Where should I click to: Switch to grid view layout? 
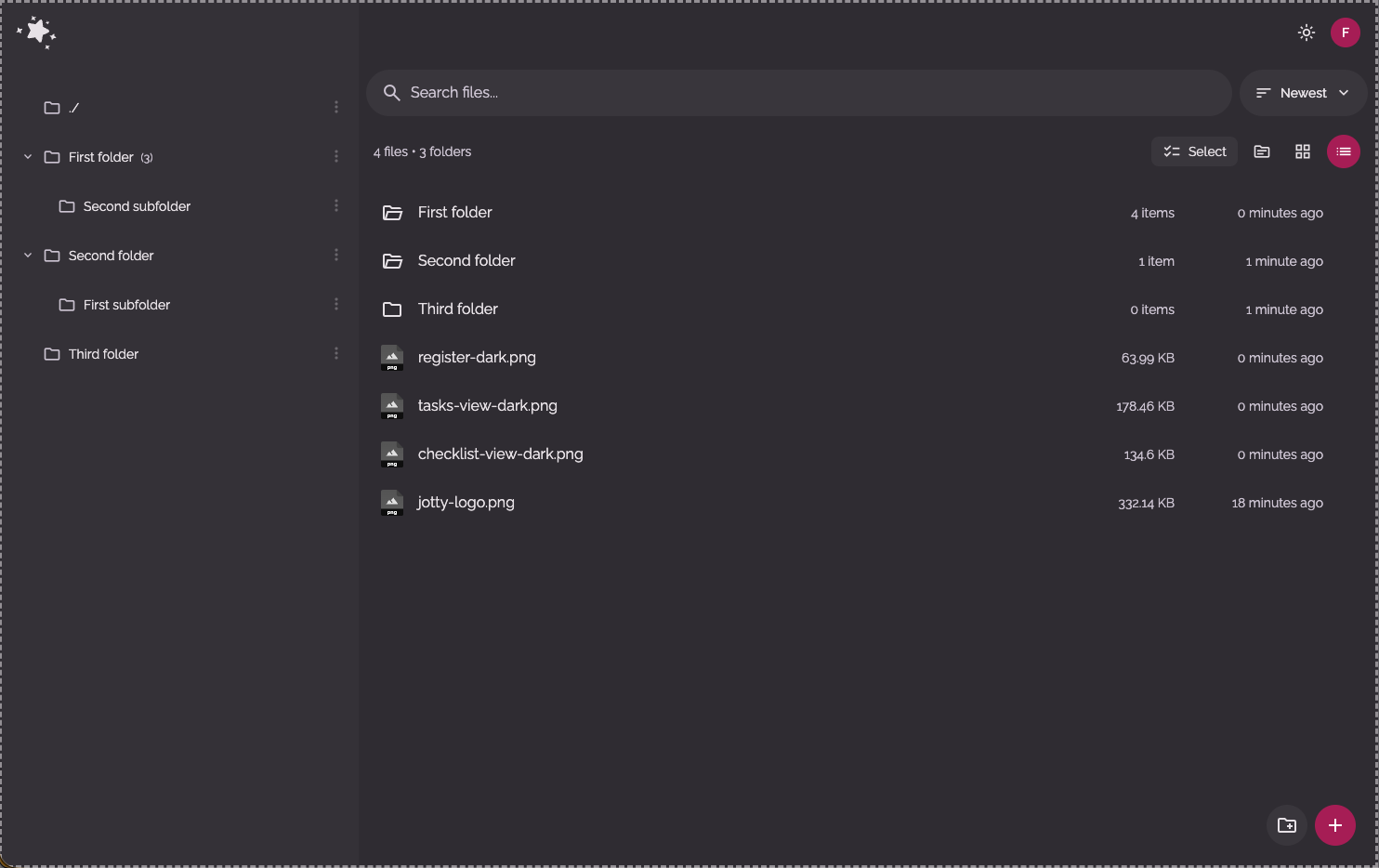(x=1302, y=151)
